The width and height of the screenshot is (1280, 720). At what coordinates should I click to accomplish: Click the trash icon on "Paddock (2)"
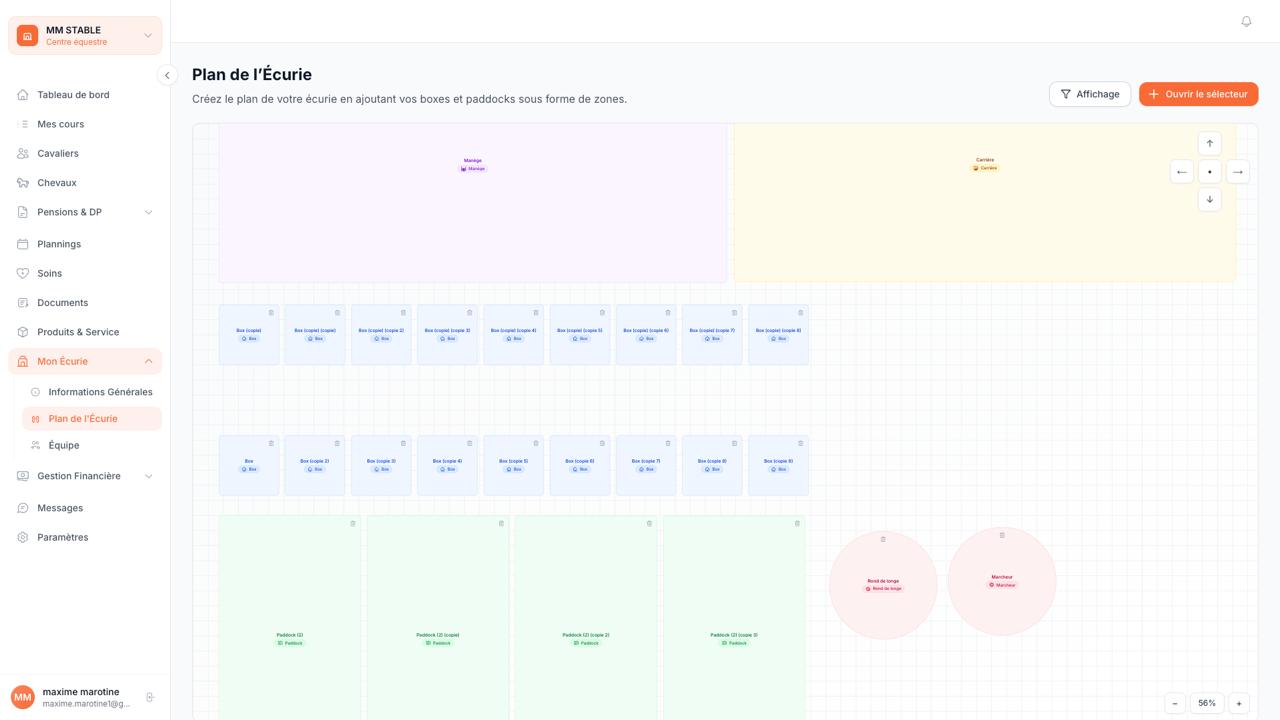[352, 522]
